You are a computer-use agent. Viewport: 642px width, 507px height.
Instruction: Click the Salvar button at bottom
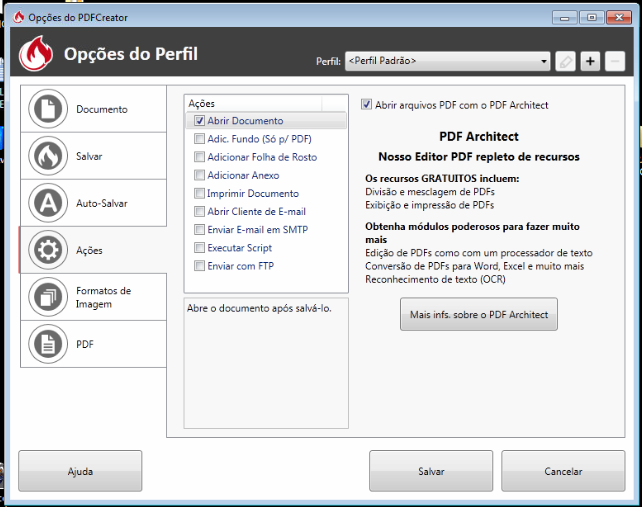click(431, 471)
